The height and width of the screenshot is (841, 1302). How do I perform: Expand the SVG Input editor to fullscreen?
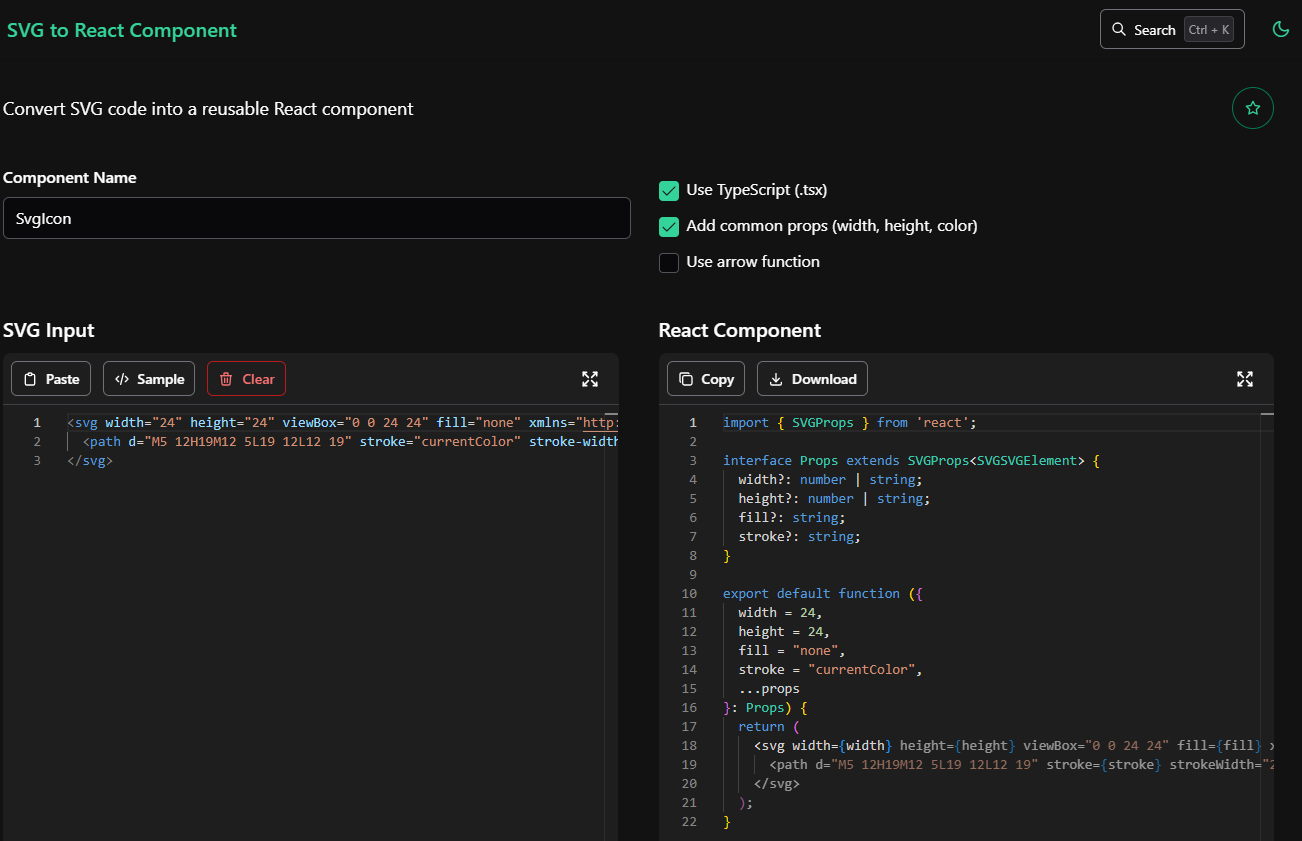coord(590,379)
